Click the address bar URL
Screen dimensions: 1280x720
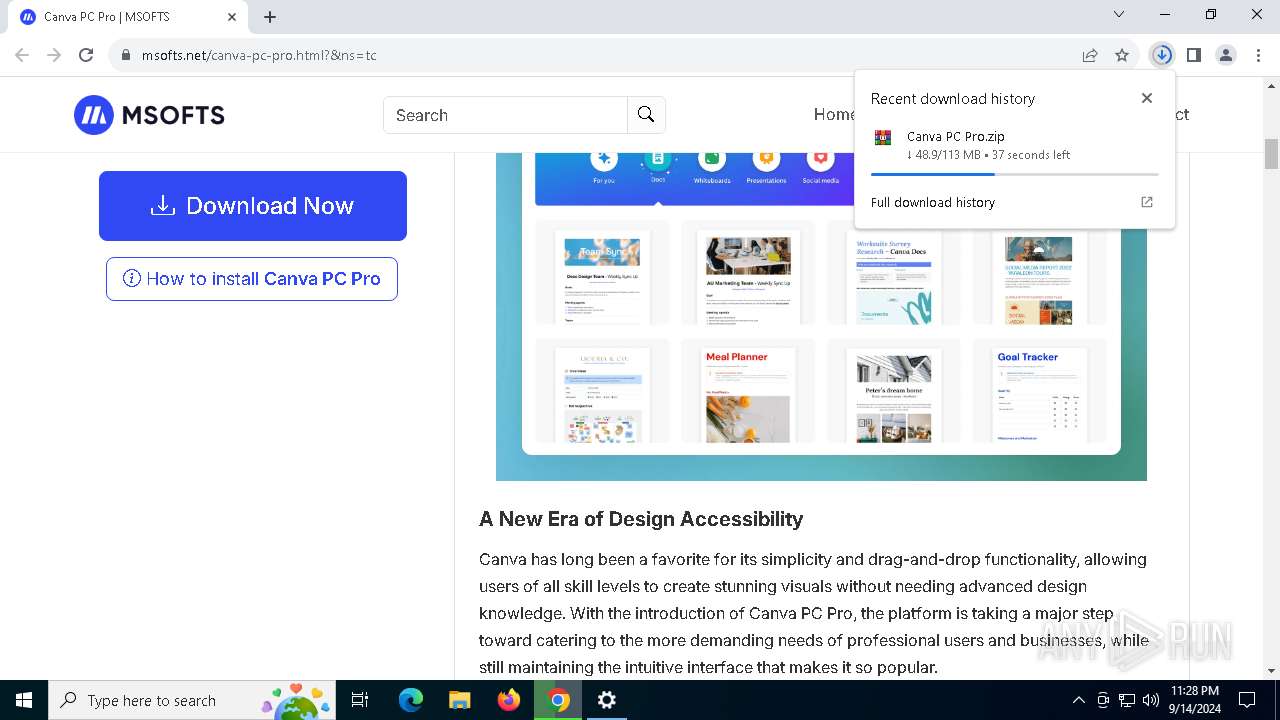[x=259, y=55]
